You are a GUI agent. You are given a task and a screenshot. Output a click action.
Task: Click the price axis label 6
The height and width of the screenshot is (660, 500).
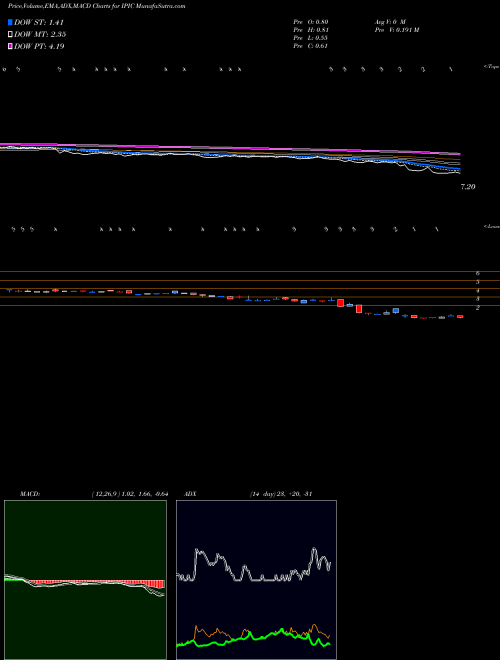tap(478, 273)
